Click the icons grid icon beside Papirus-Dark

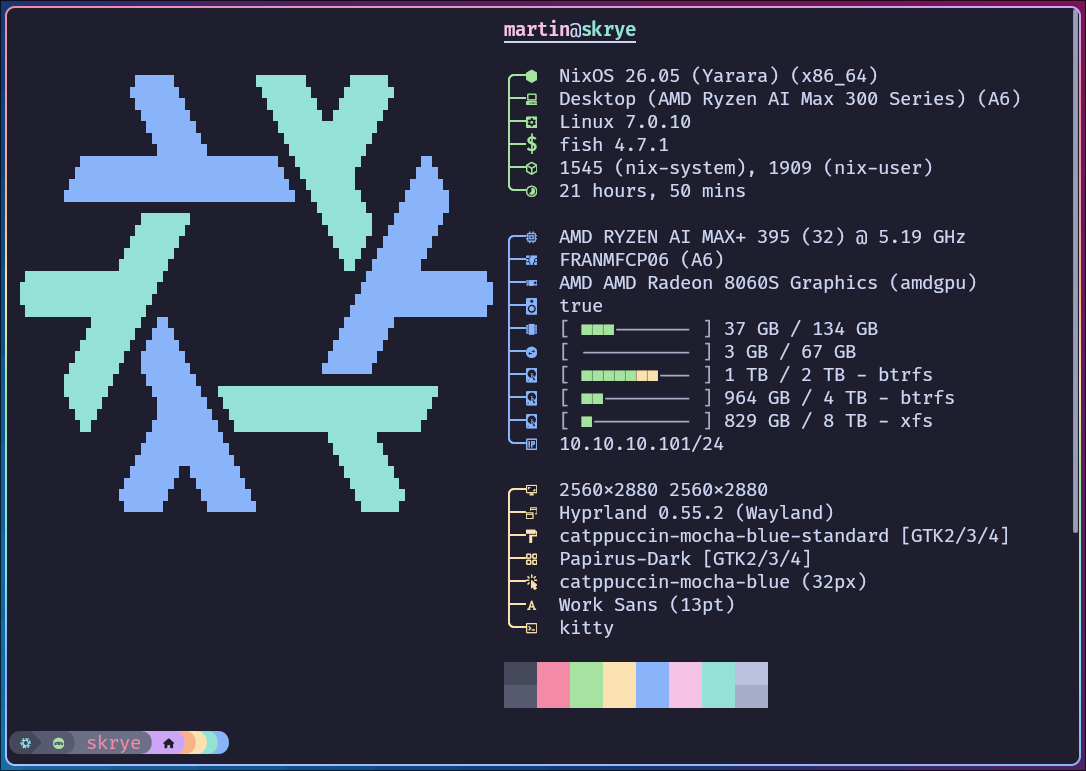531,559
